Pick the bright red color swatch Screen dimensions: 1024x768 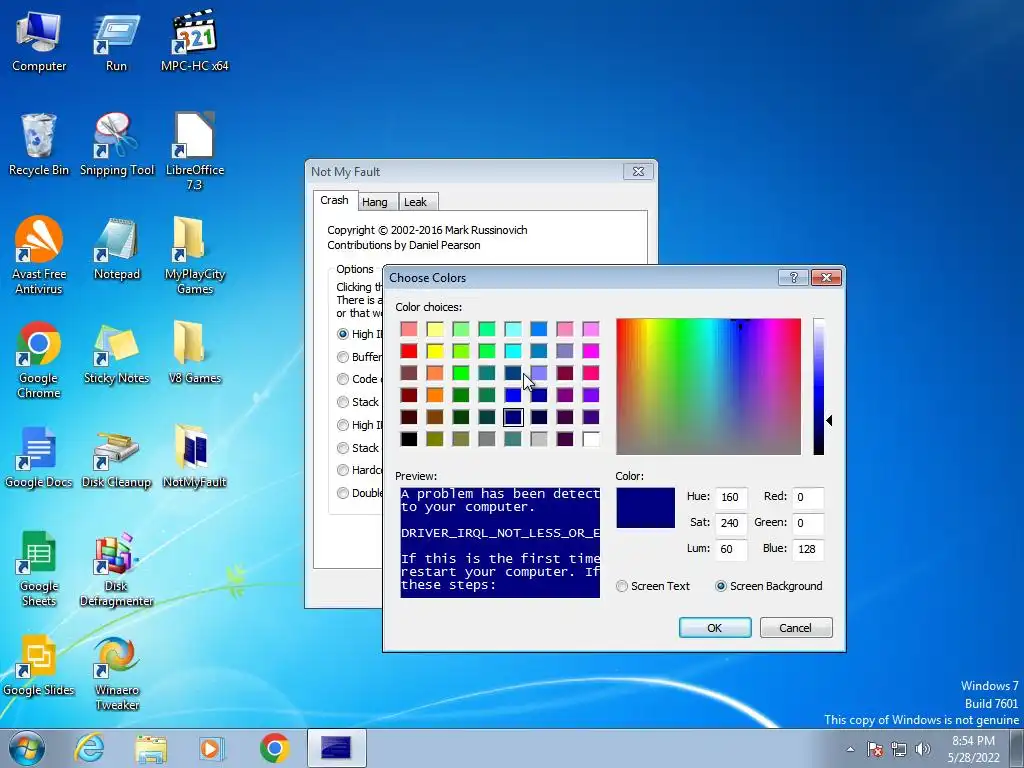coord(409,351)
